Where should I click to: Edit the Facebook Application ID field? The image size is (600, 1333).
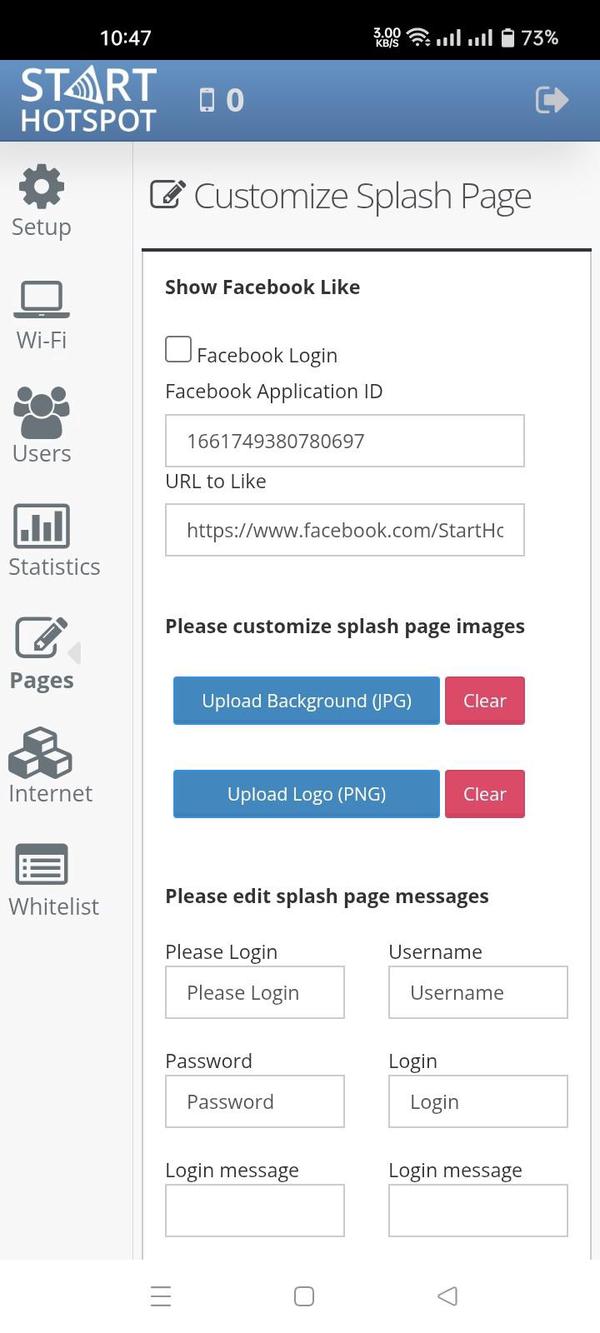(x=345, y=440)
